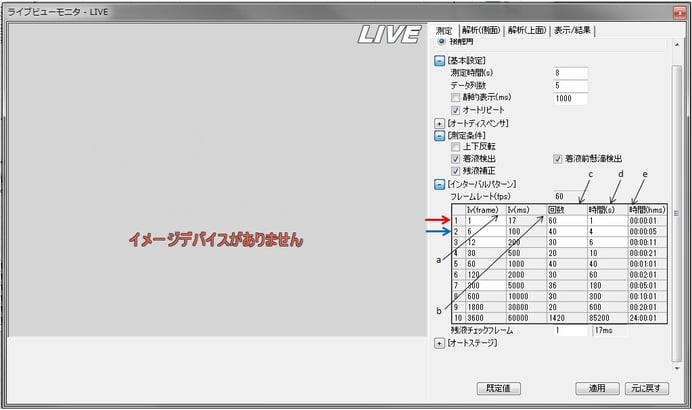Click the settings panel scroll up arrow
Screen dimensions: 692x410
click(677, 45)
